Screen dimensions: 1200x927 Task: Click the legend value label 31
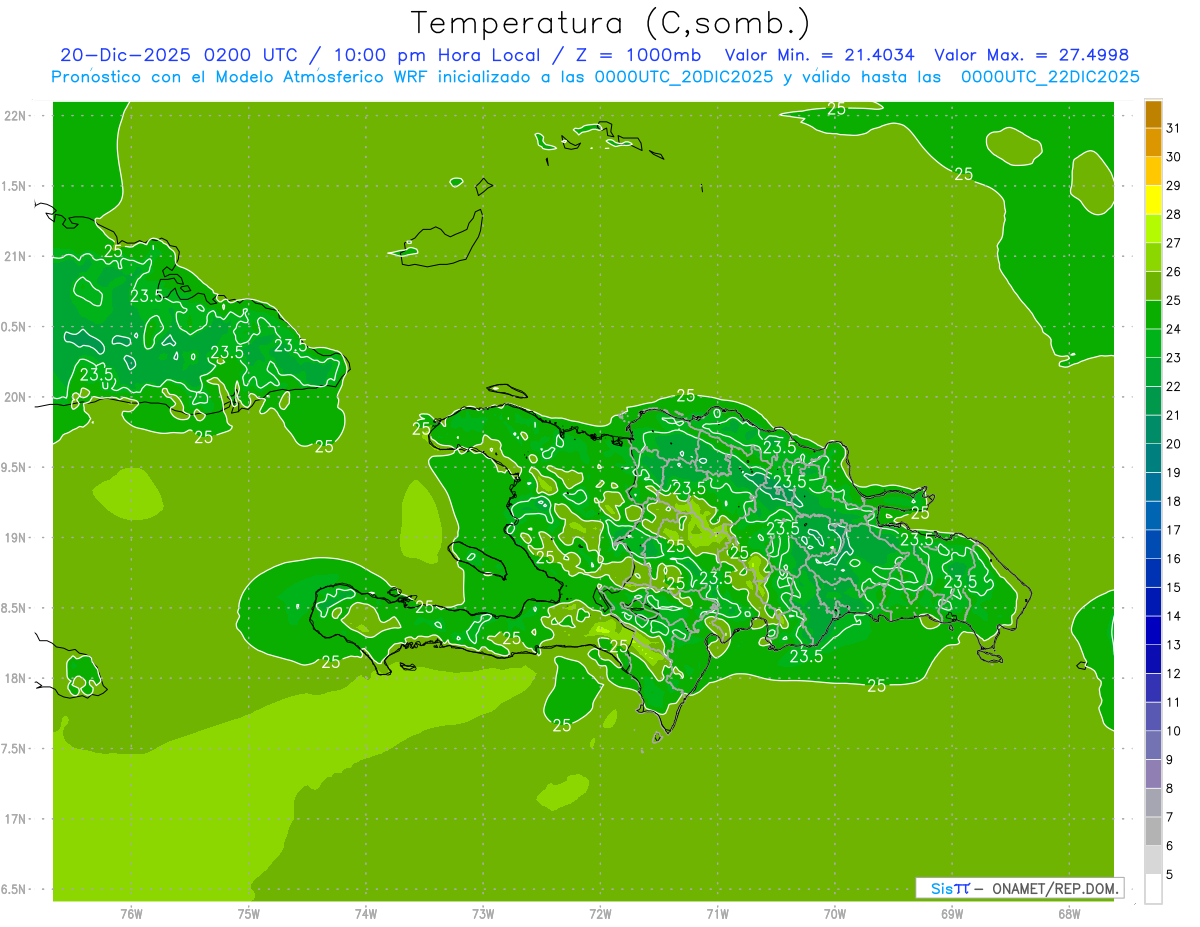pos(1174,128)
